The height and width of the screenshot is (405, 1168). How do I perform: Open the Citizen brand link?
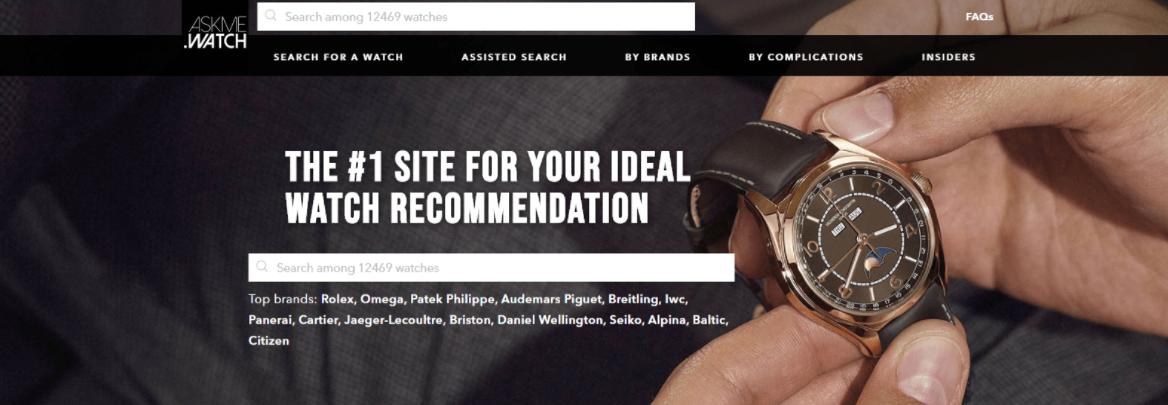pos(269,341)
